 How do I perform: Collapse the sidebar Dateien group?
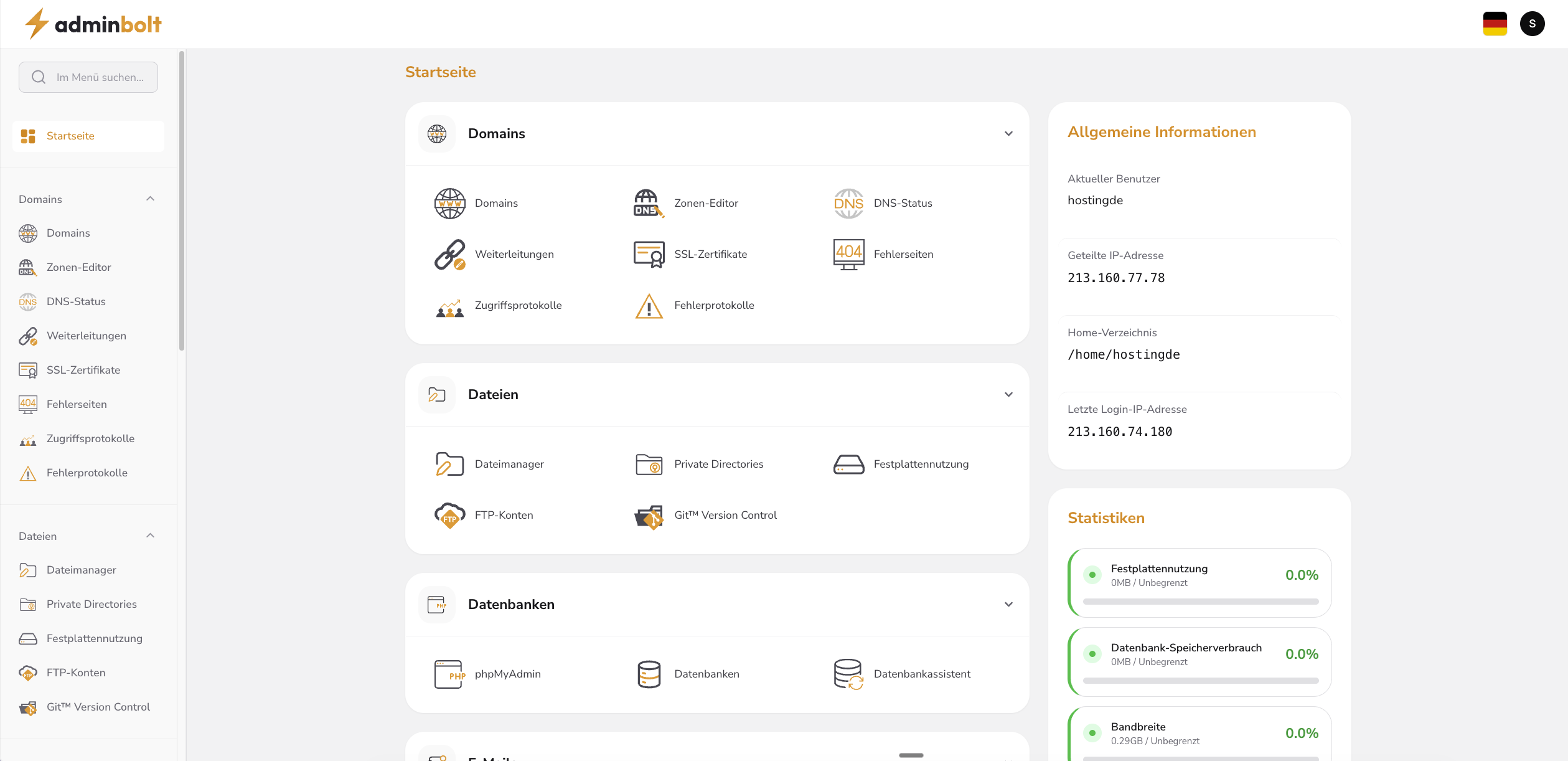click(x=150, y=536)
